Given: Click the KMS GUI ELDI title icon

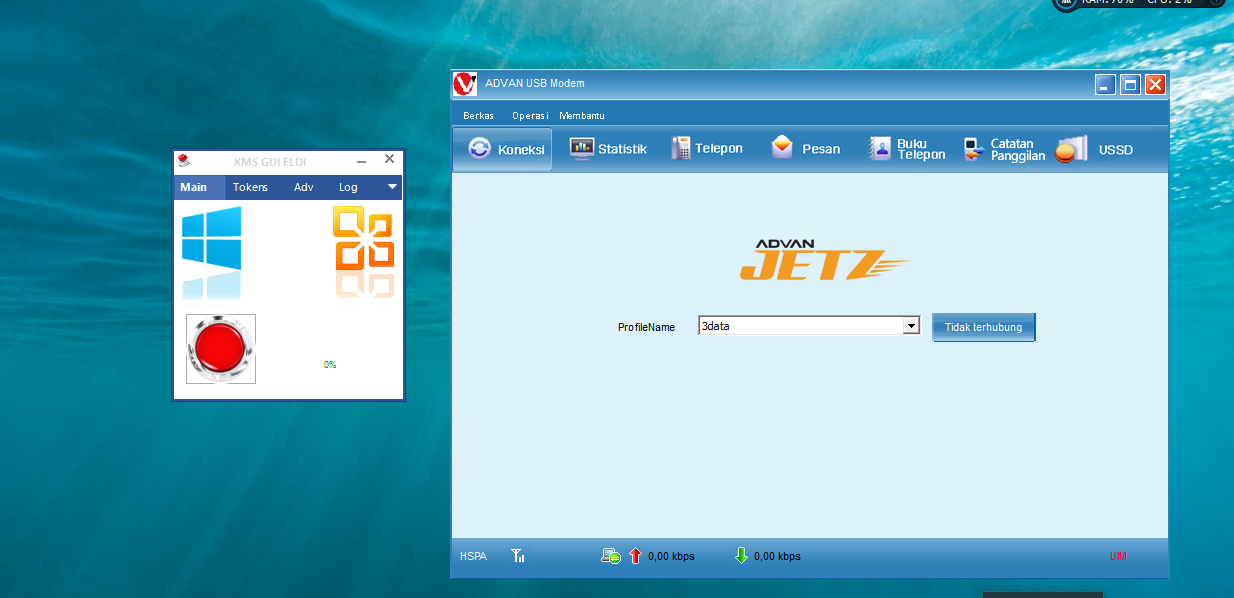Looking at the screenshot, I should [x=184, y=160].
